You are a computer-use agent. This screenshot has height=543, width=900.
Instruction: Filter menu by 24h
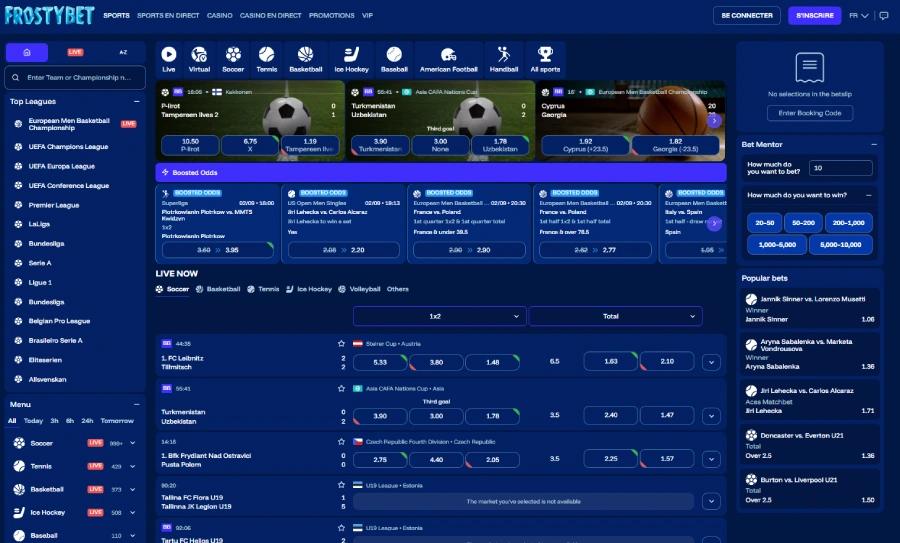pos(87,421)
